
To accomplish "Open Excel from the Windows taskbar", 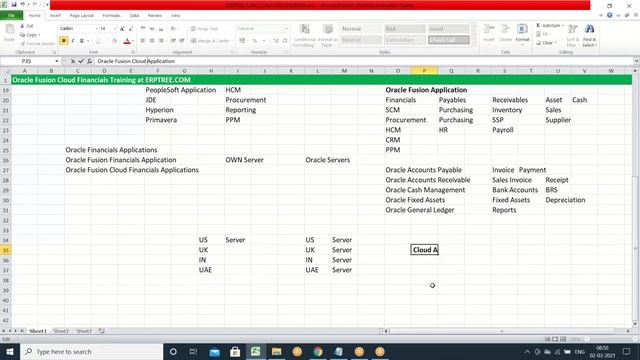I will pyautogui.click(x=256, y=351).
